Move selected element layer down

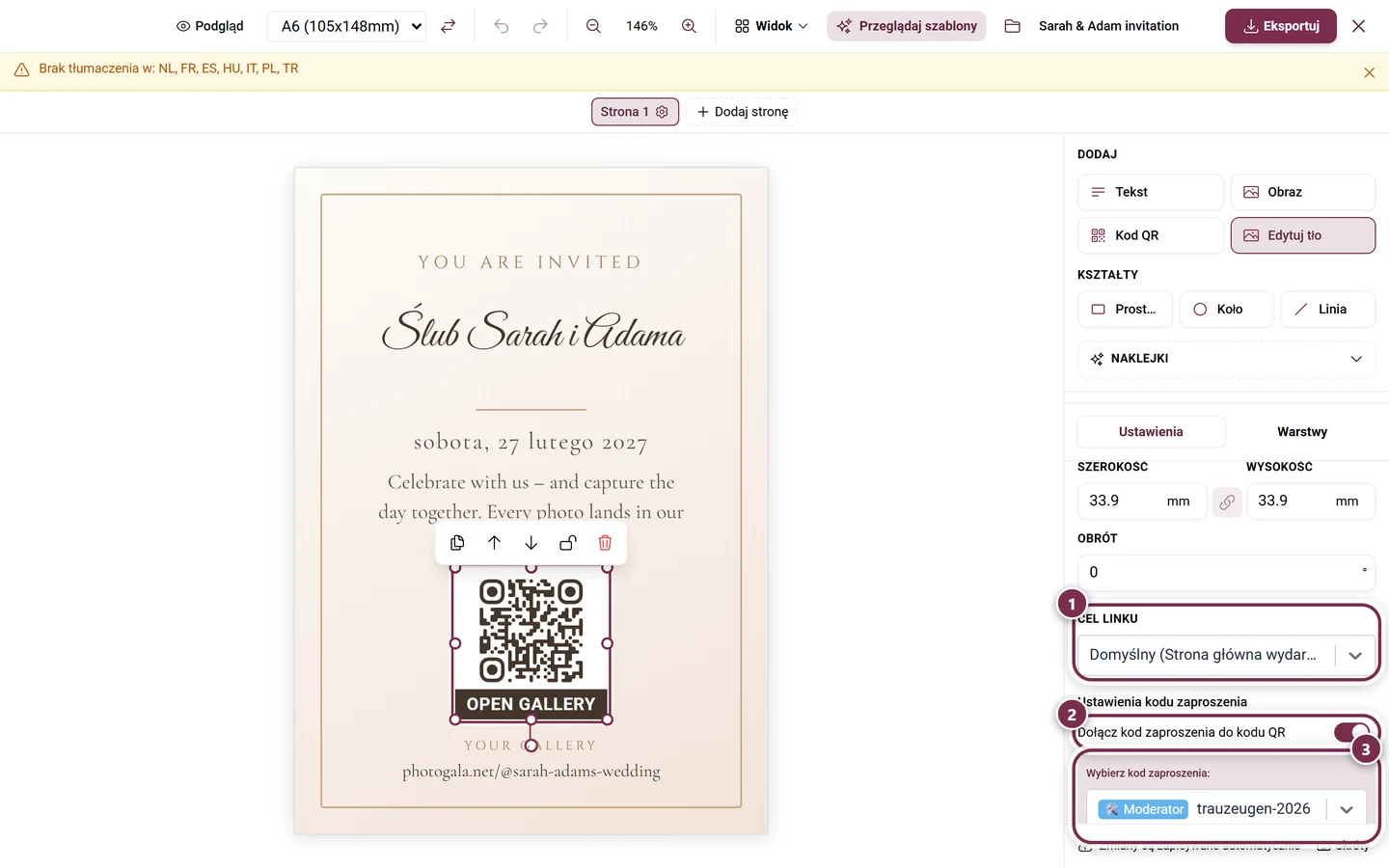531,543
